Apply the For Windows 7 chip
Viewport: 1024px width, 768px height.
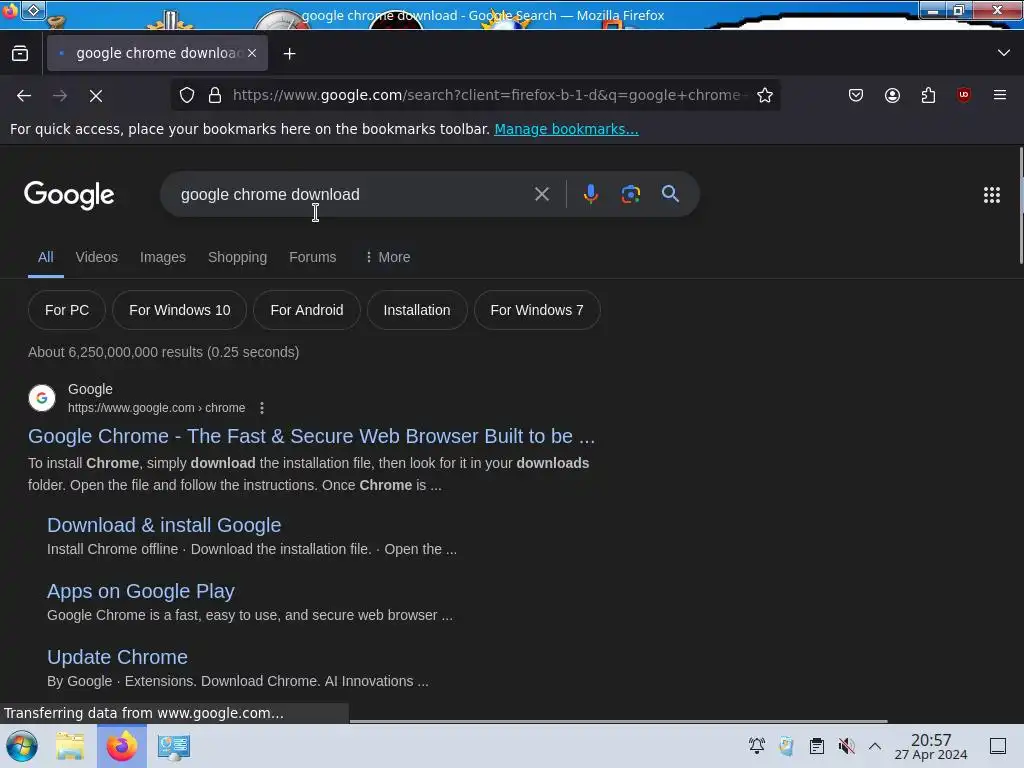tap(537, 310)
